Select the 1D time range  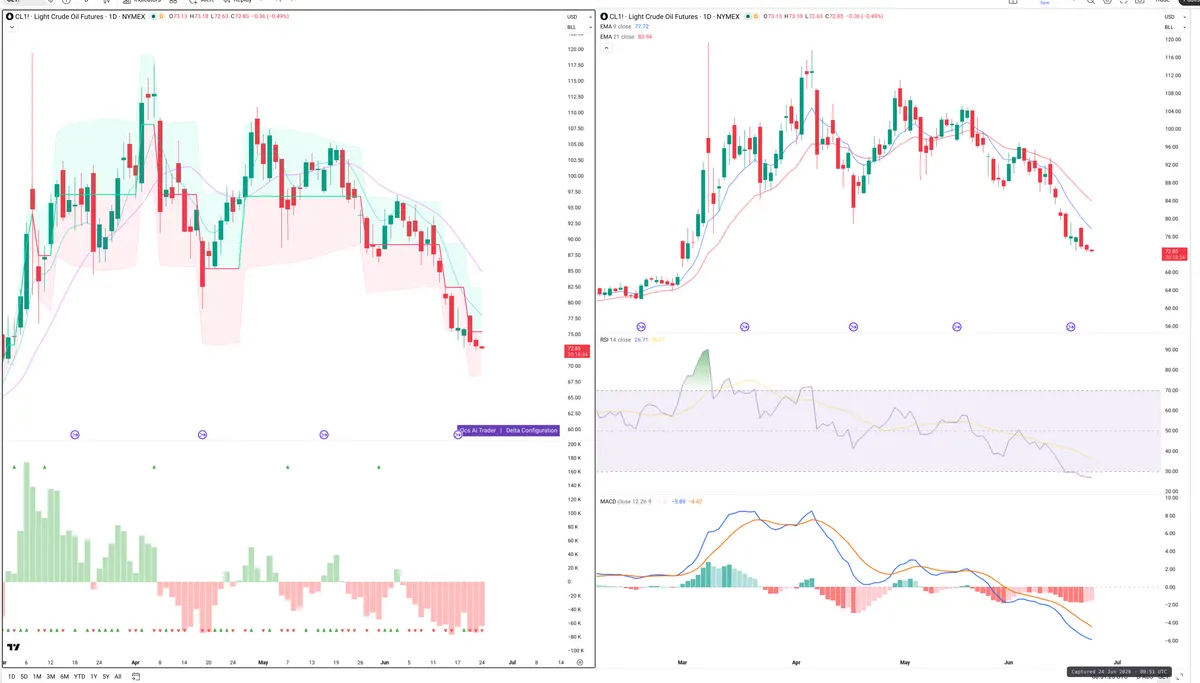click(x=11, y=677)
